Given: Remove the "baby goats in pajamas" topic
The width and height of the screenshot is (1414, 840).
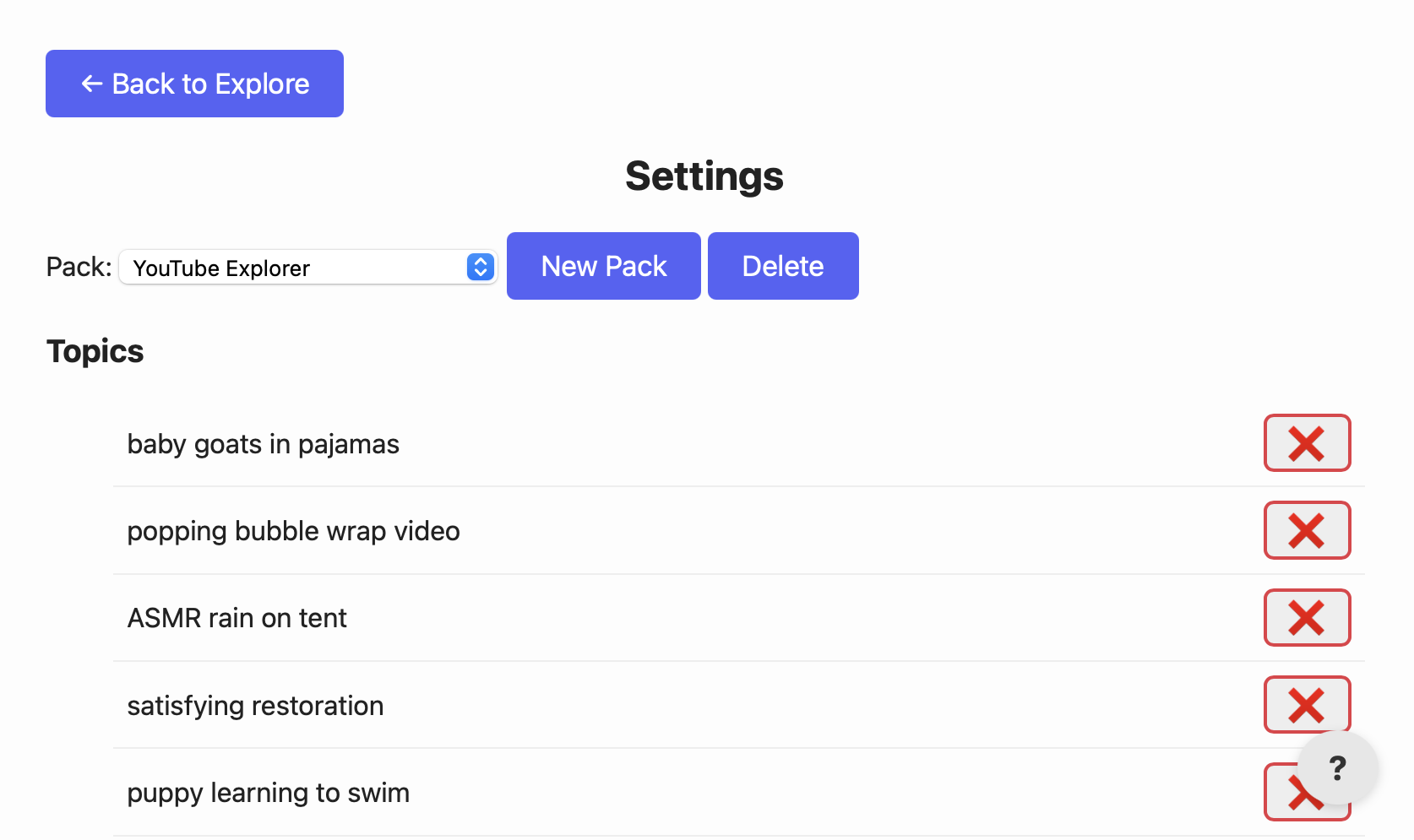Looking at the screenshot, I should coord(1307,442).
